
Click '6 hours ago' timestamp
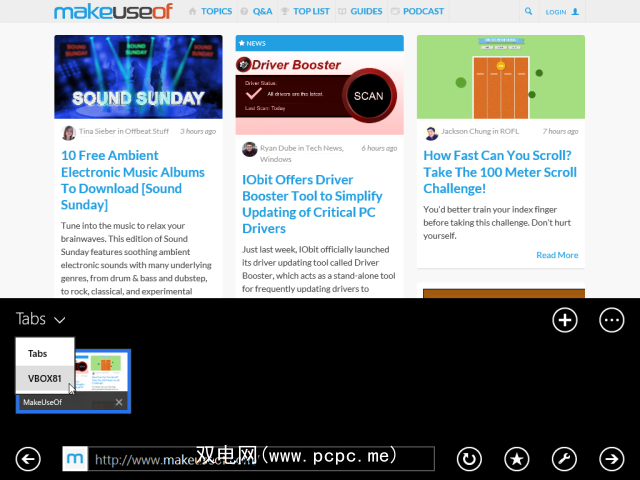[379, 148]
